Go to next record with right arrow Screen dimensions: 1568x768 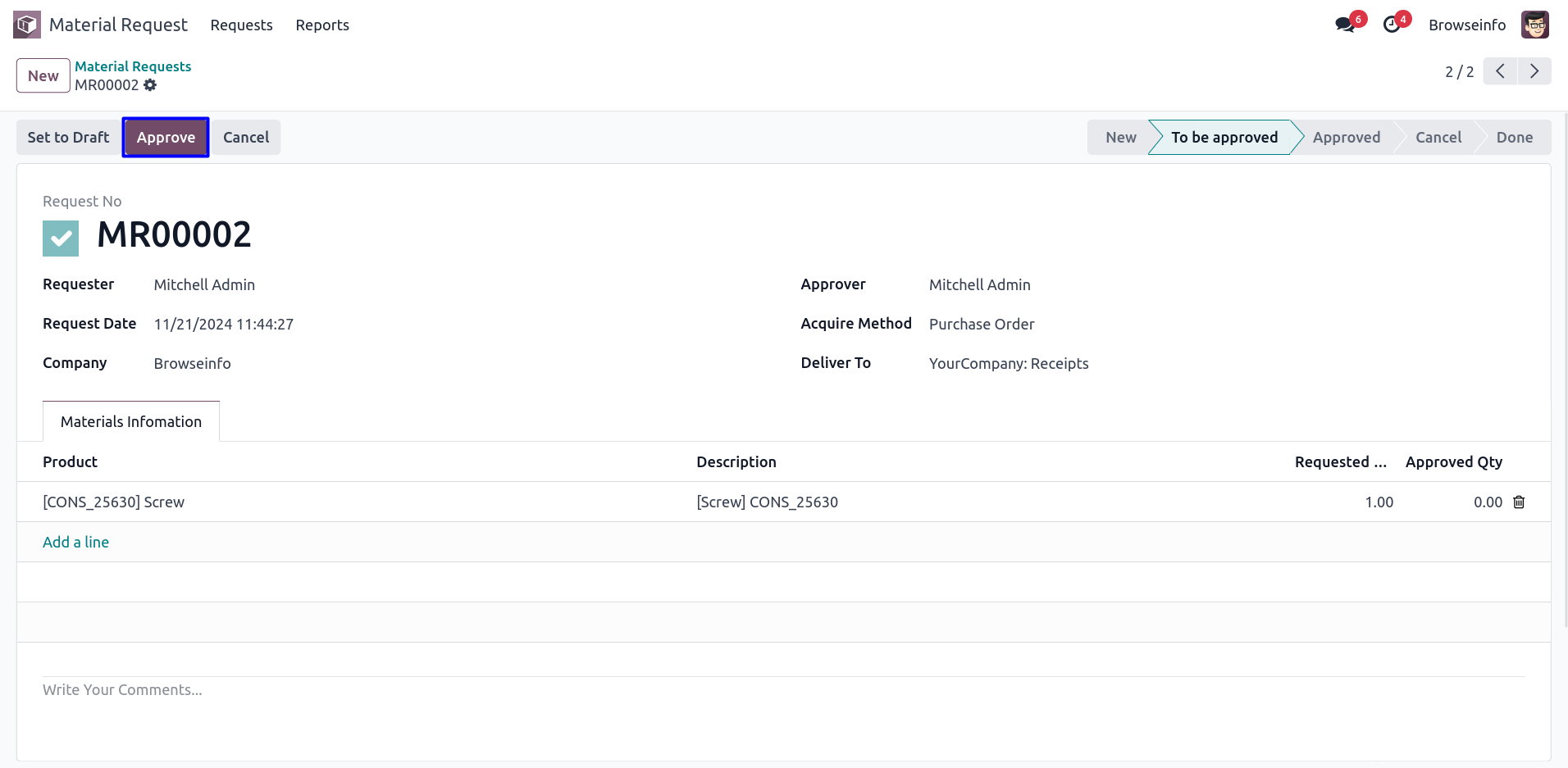[x=1534, y=71]
